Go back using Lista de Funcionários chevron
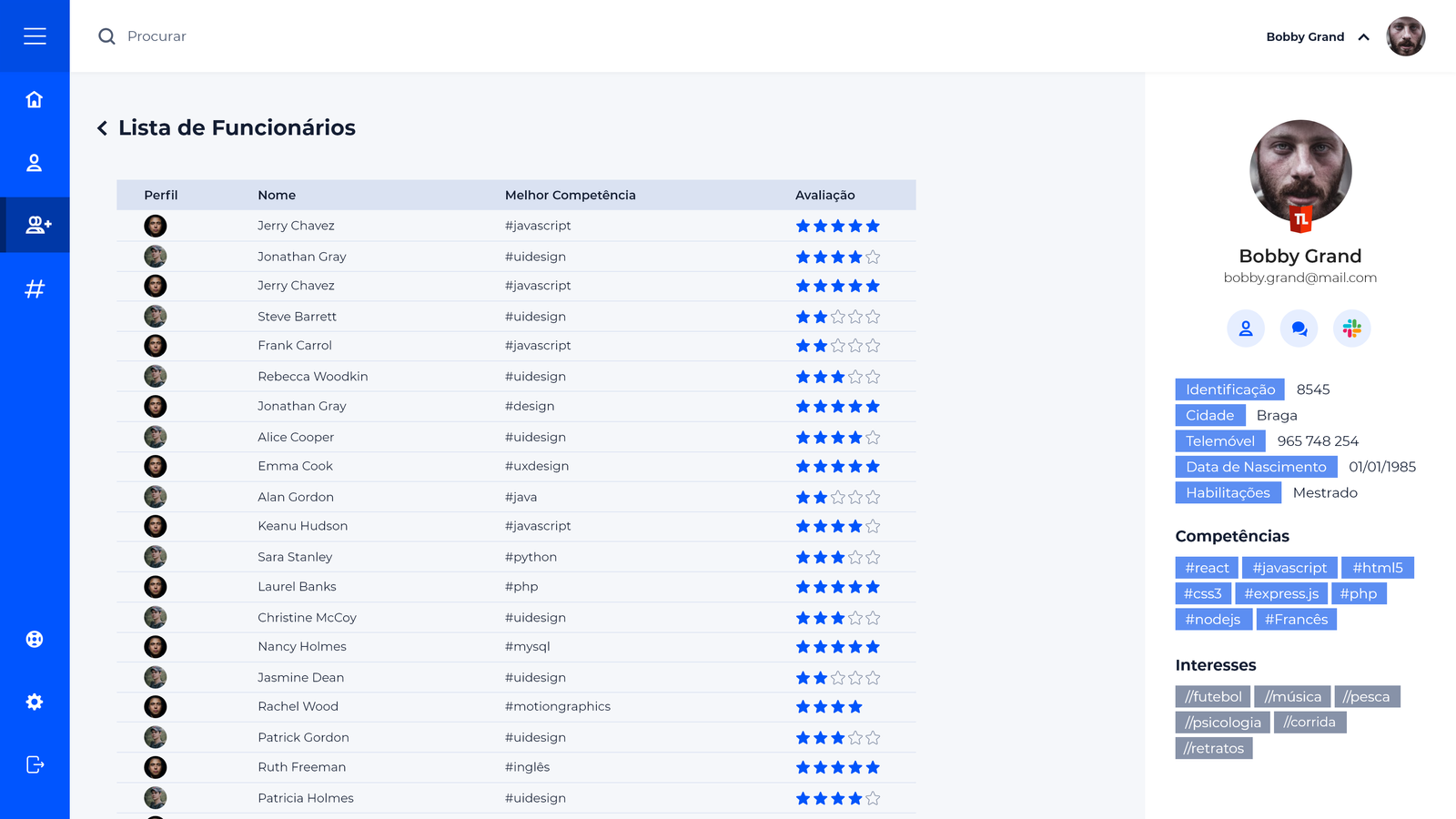Screen dimensions: 1456x819 pyautogui.click(x=103, y=128)
